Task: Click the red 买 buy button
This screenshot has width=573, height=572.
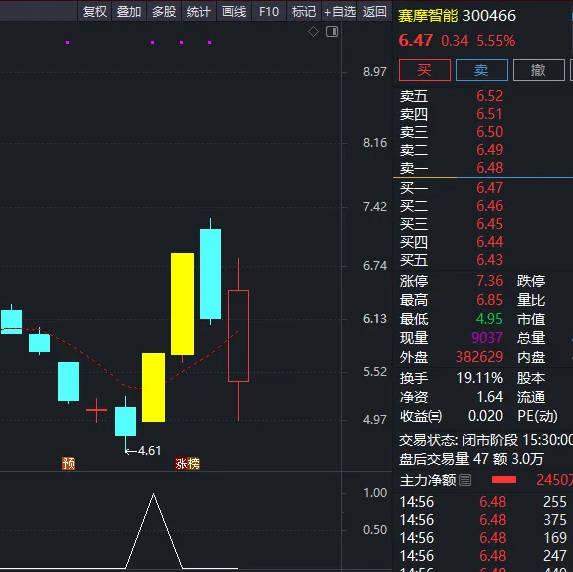Action: click(x=425, y=70)
